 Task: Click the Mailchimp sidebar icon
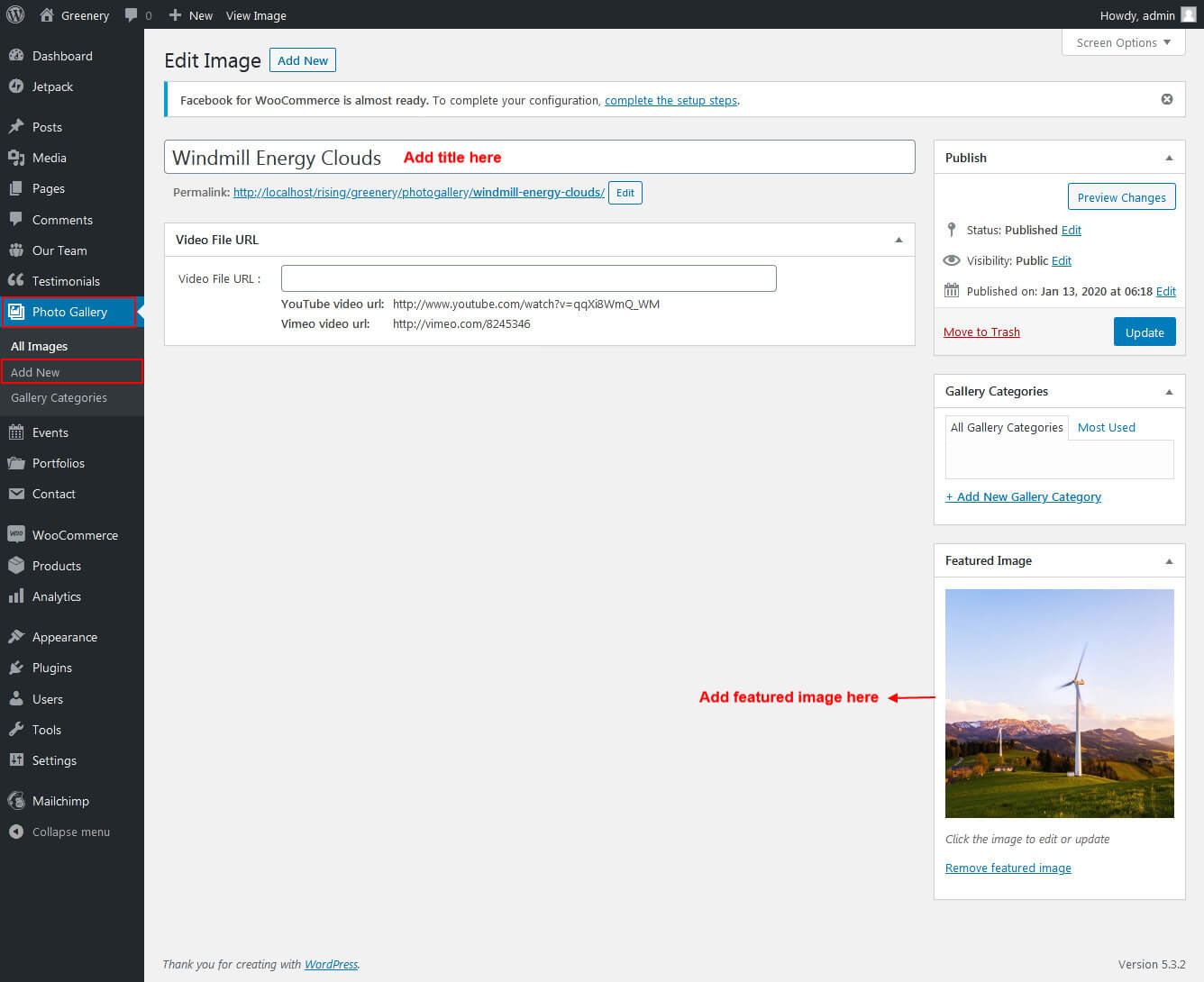tap(16, 801)
